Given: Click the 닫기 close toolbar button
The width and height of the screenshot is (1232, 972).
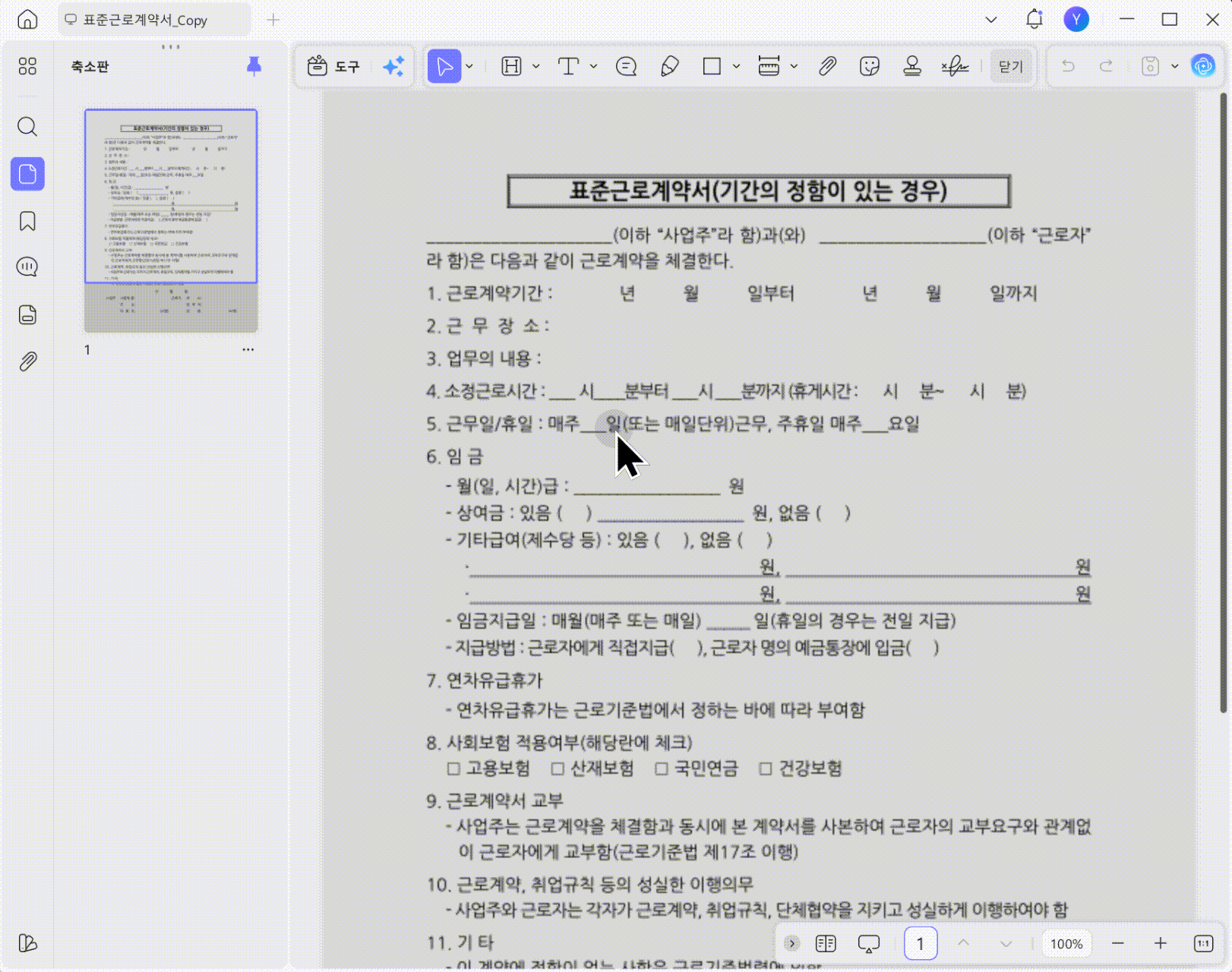Looking at the screenshot, I should (x=1011, y=67).
